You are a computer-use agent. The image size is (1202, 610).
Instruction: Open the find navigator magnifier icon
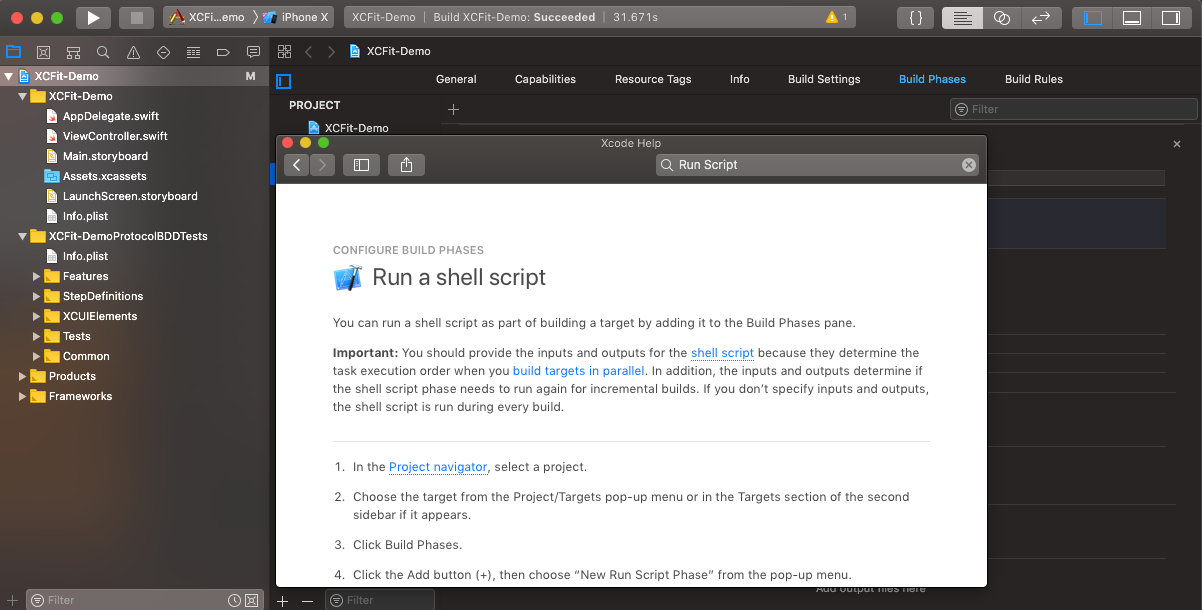tap(103, 52)
